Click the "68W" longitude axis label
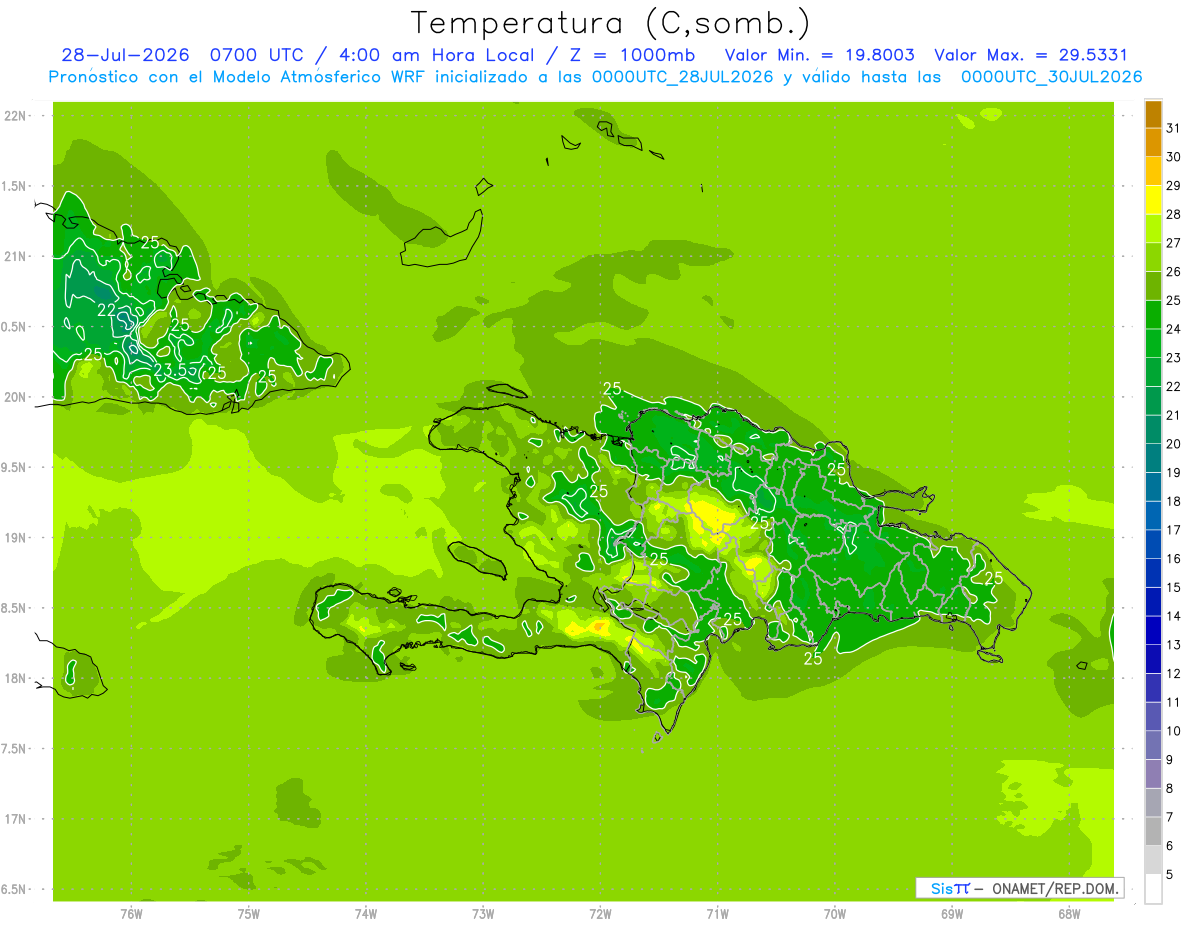1200x927 pixels. click(x=1068, y=913)
